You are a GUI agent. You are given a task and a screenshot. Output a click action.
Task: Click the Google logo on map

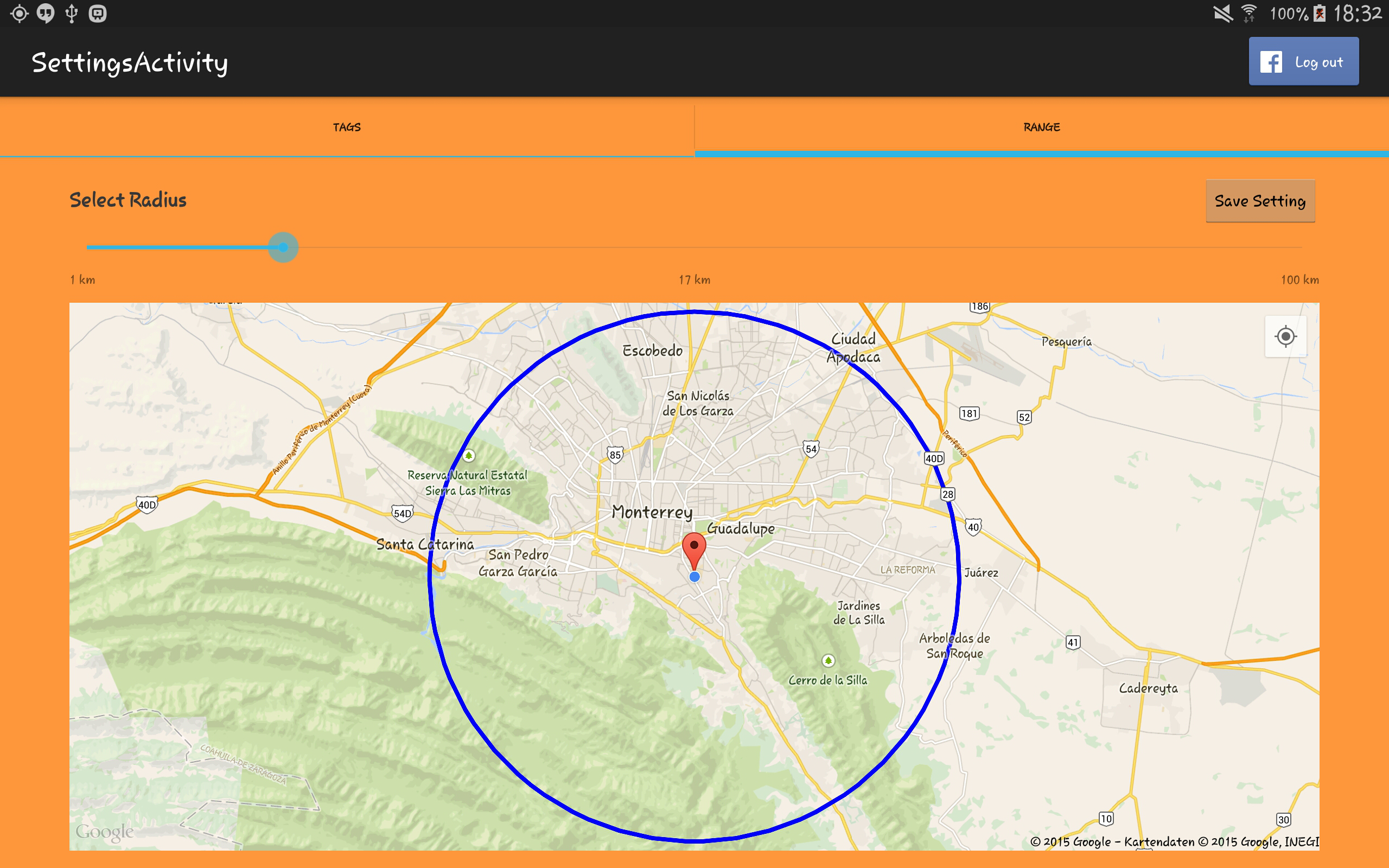pos(105,831)
